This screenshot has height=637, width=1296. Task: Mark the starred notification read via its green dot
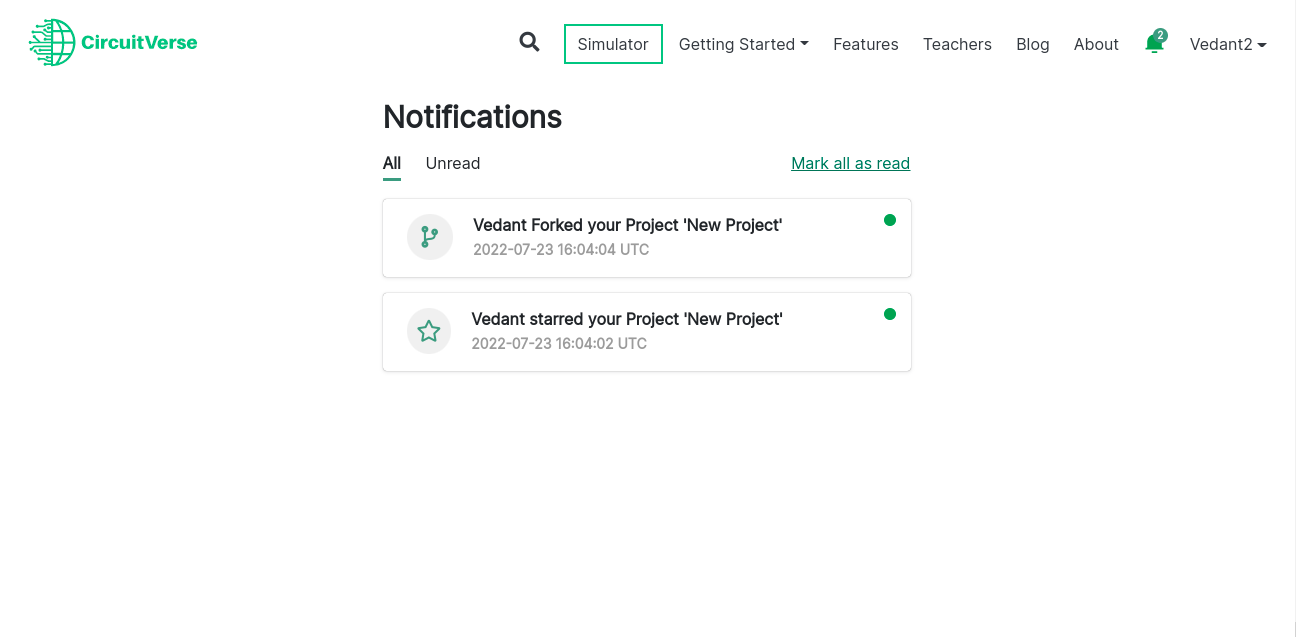pos(890,314)
